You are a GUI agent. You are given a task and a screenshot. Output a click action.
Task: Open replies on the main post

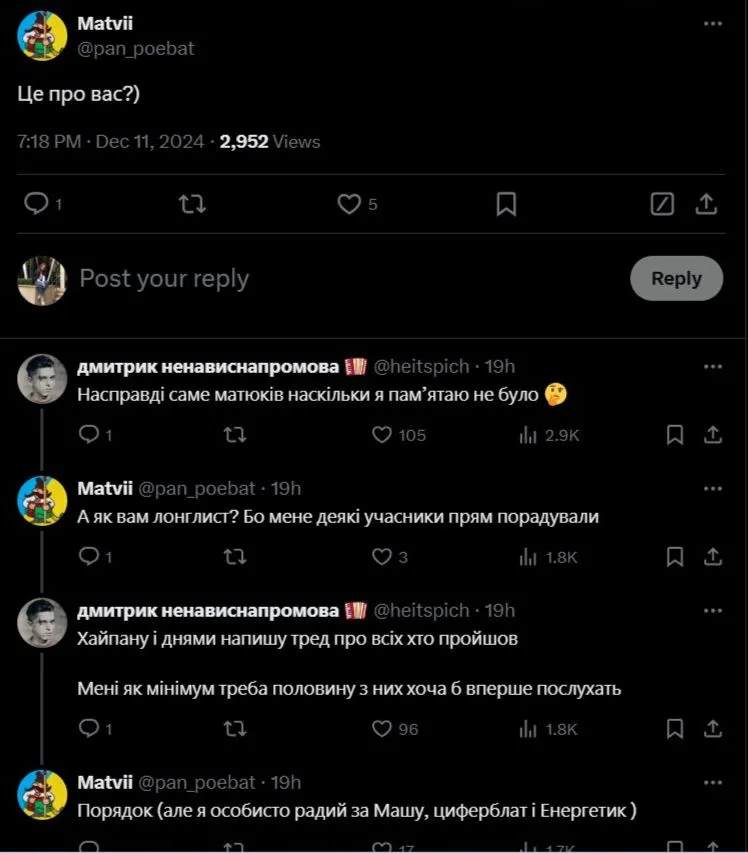coord(37,204)
